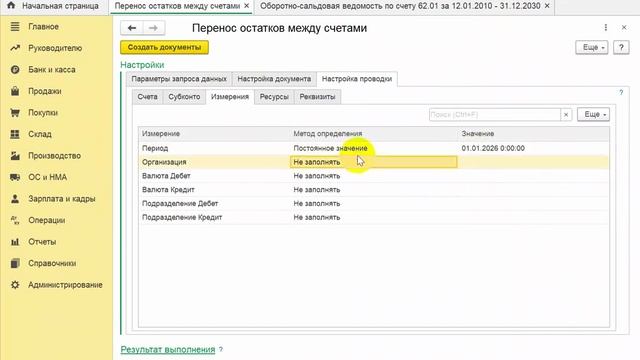This screenshot has width=640, height=360.
Task: Click Не заполнять in Валюта Кредит row
Action: tap(317, 190)
